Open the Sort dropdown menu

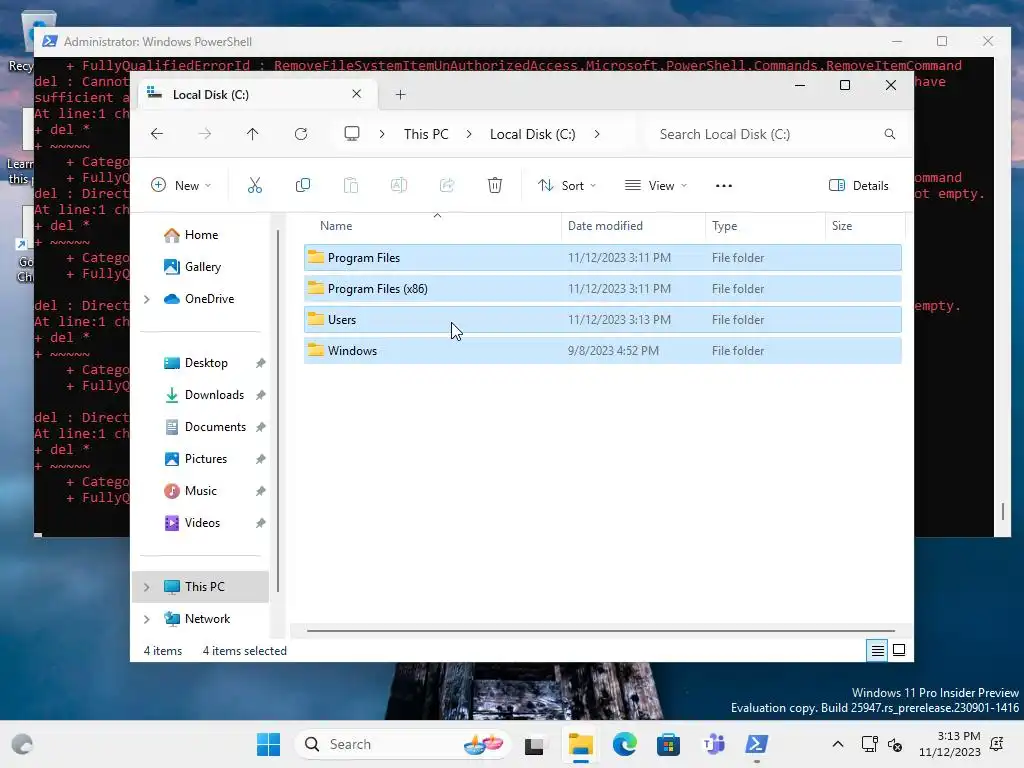566,185
